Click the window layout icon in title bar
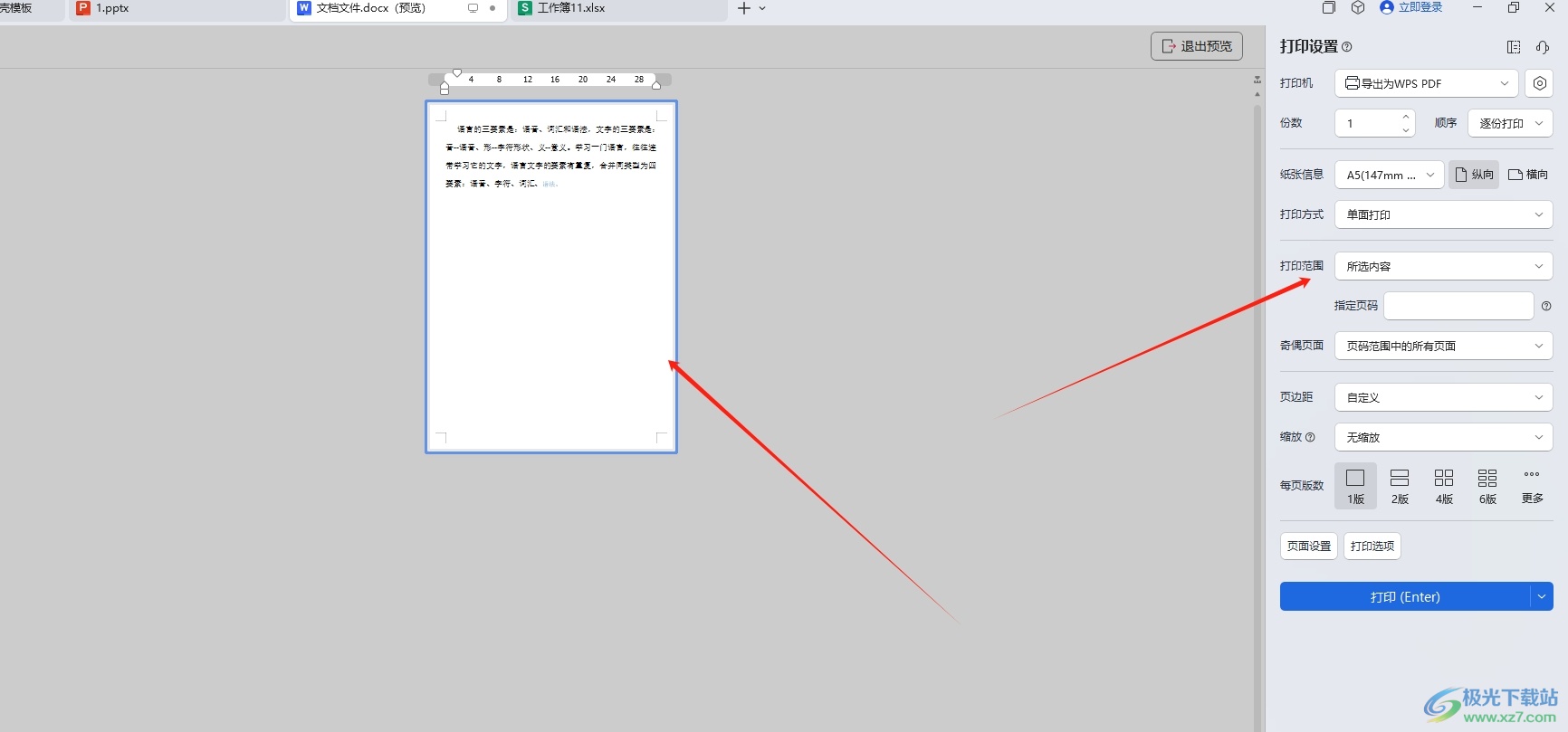Screen dimensions: 1568x732 1328,8
